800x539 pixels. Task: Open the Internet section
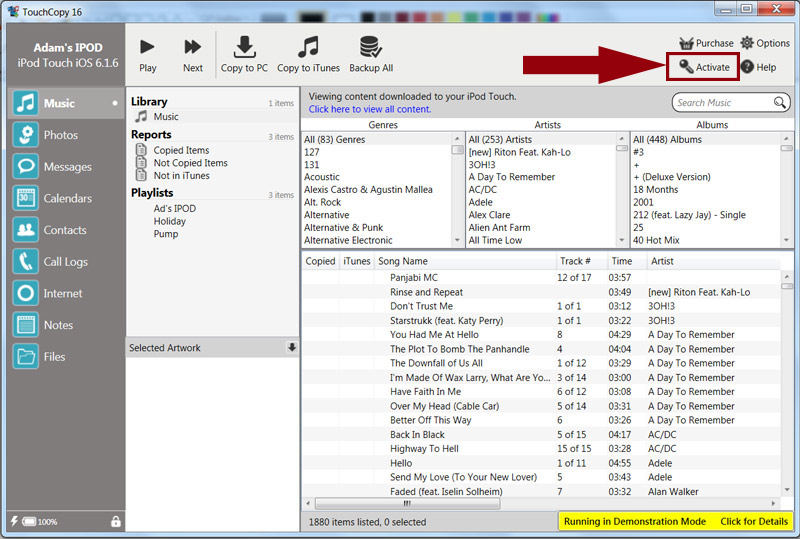click(x=66, y=293)
